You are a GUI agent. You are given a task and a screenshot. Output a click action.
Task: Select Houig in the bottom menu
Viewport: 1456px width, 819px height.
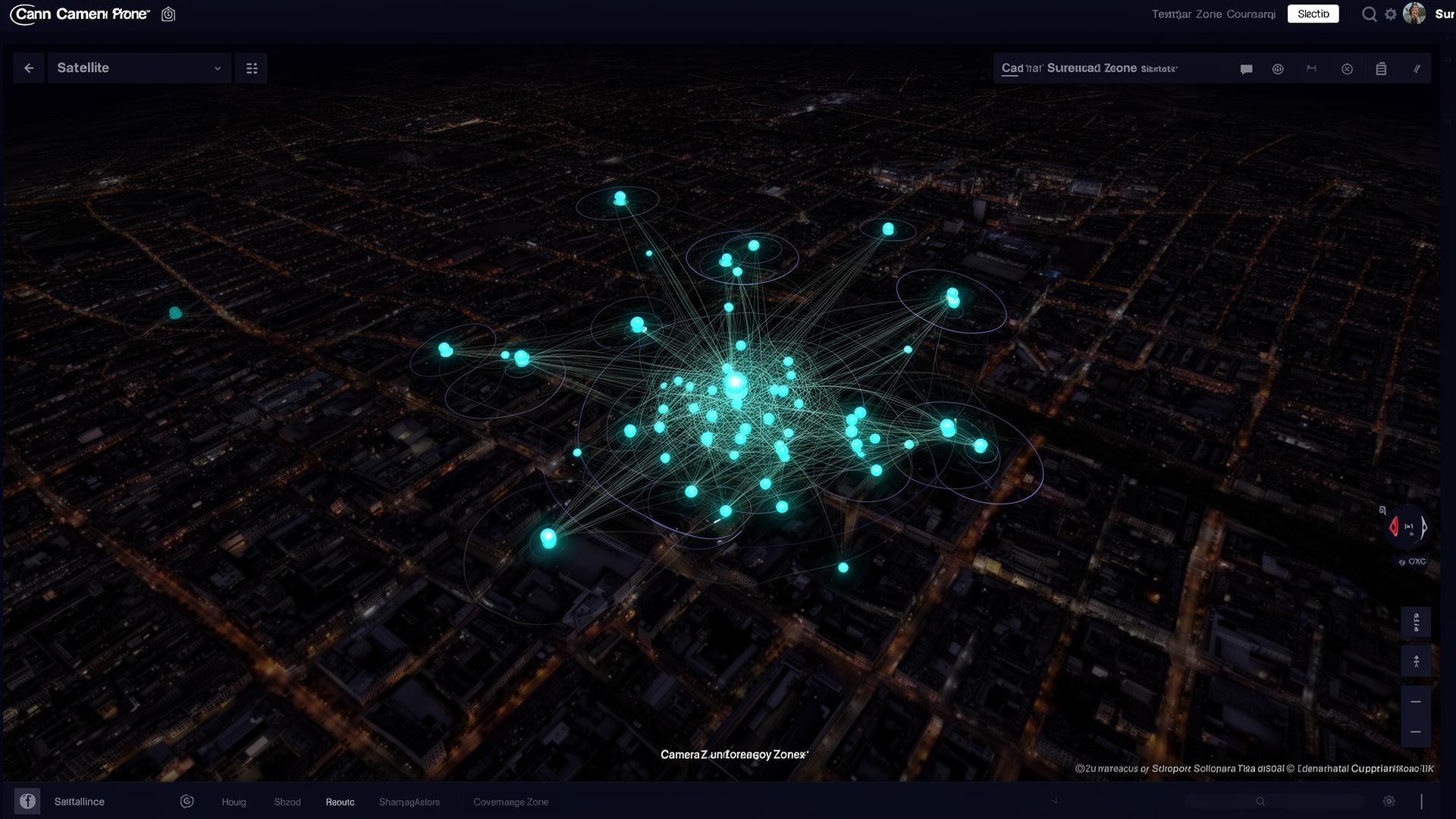click(x=234, y=802)
